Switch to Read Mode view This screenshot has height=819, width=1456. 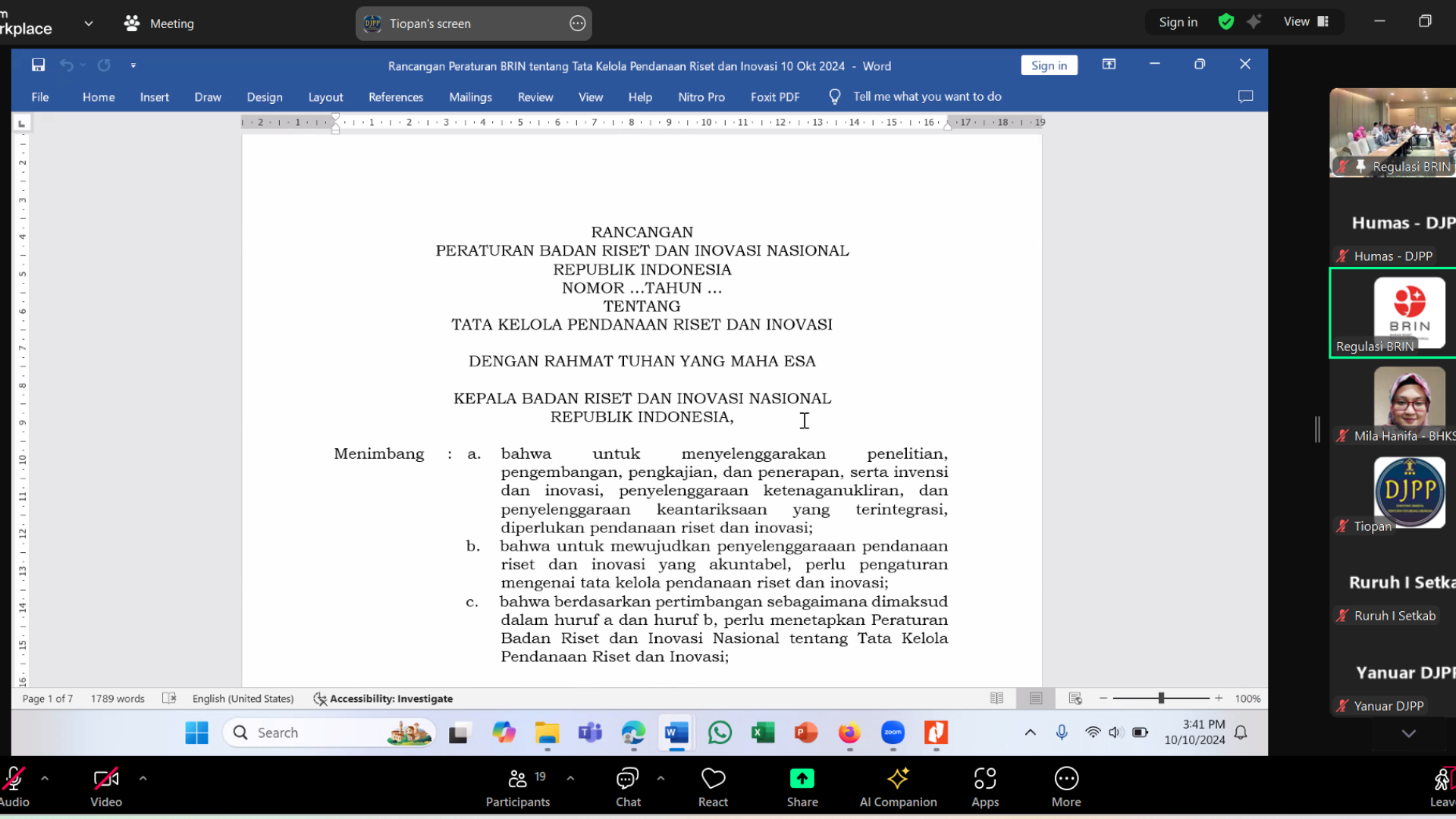996,698
